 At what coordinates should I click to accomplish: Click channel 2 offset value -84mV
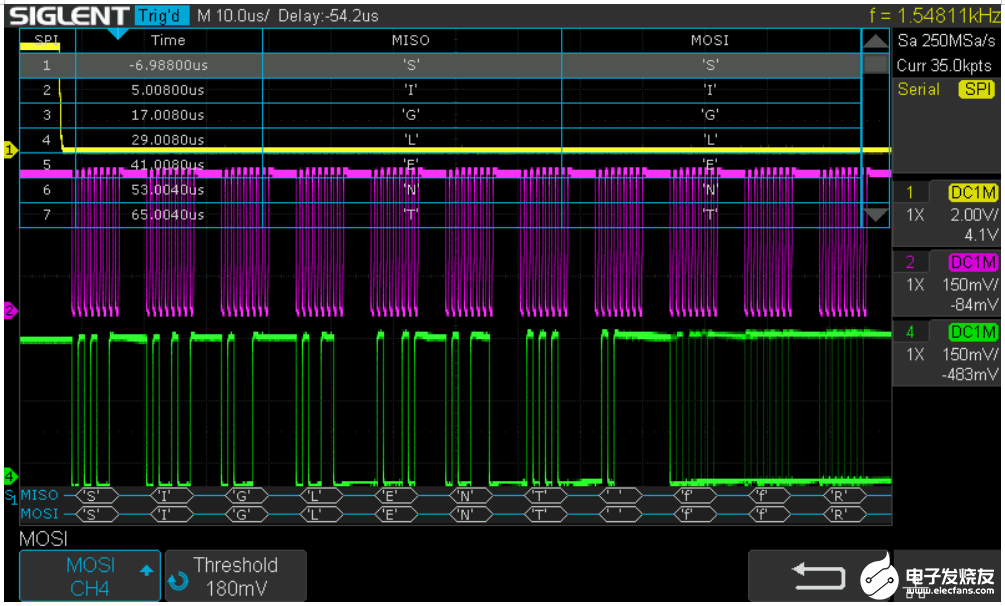click(x=974, y=305)
